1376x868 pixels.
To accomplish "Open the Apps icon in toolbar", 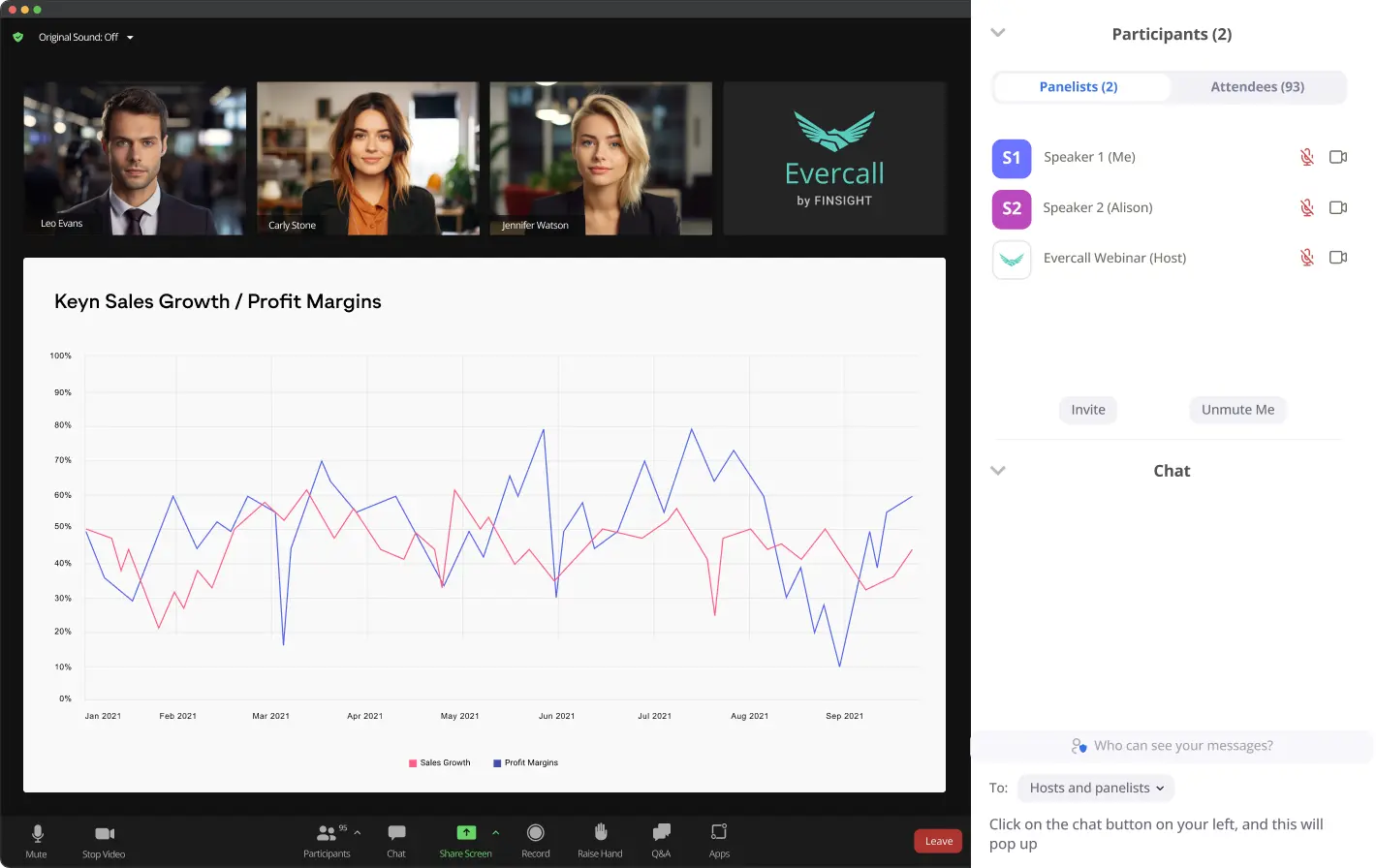I will (x=719, y=832).
